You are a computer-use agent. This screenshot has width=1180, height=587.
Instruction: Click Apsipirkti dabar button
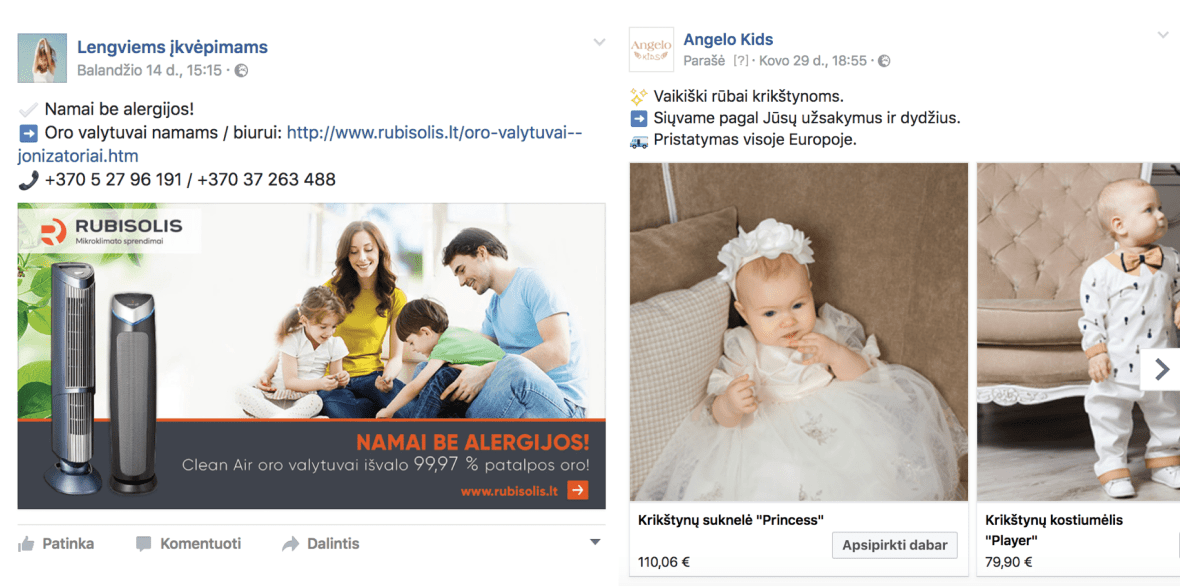click(x=895, y=545)
